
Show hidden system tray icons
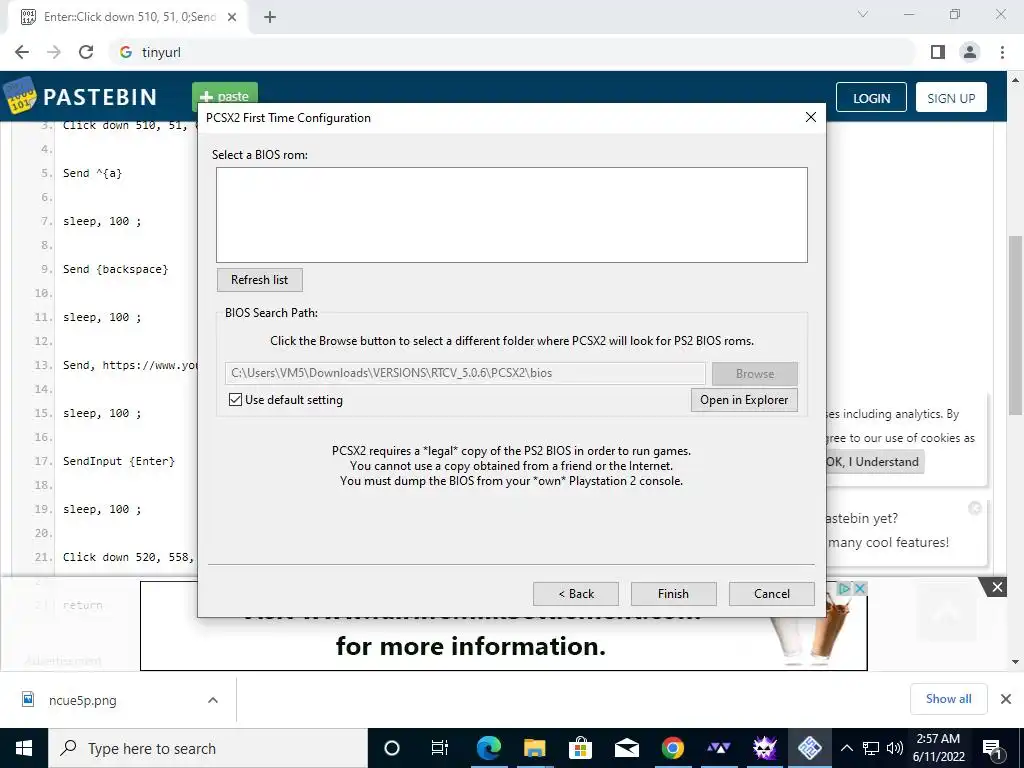tap(846, 748)
